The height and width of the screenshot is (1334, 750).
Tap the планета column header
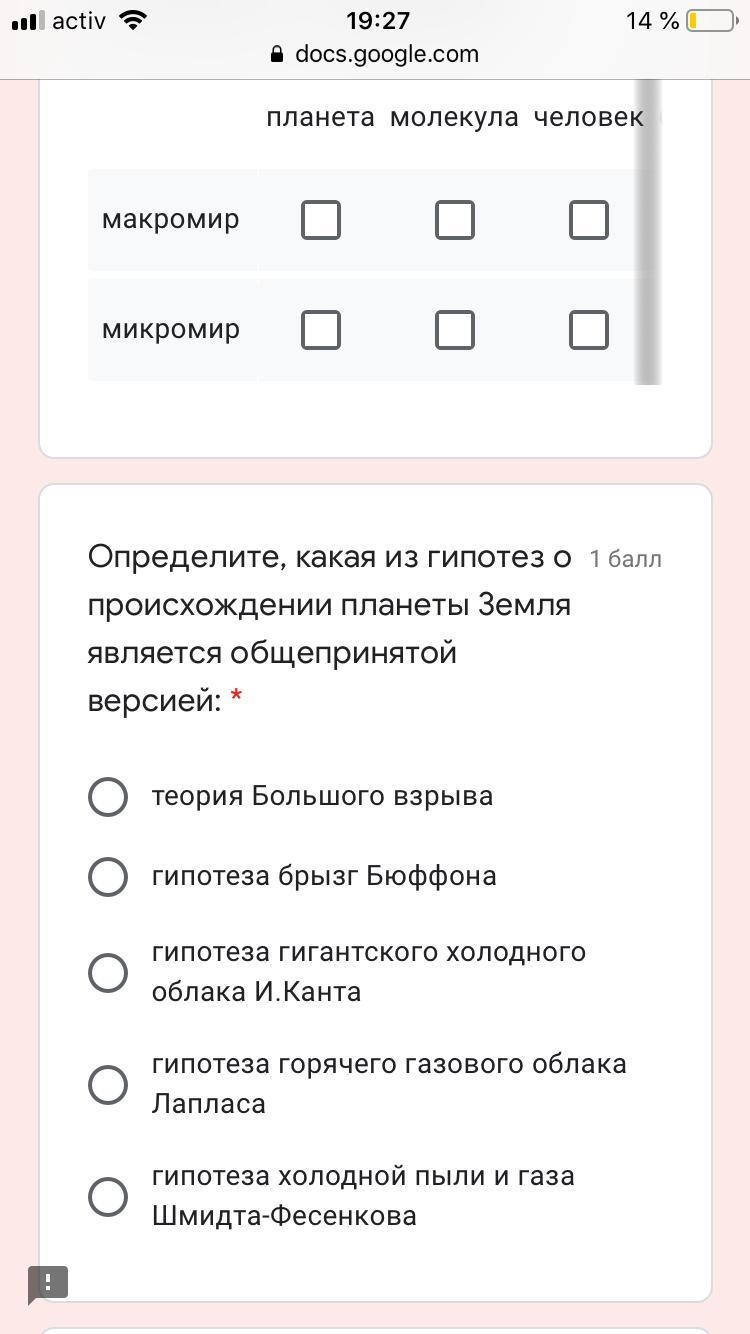pyautogui.click(x=320, y=117)
